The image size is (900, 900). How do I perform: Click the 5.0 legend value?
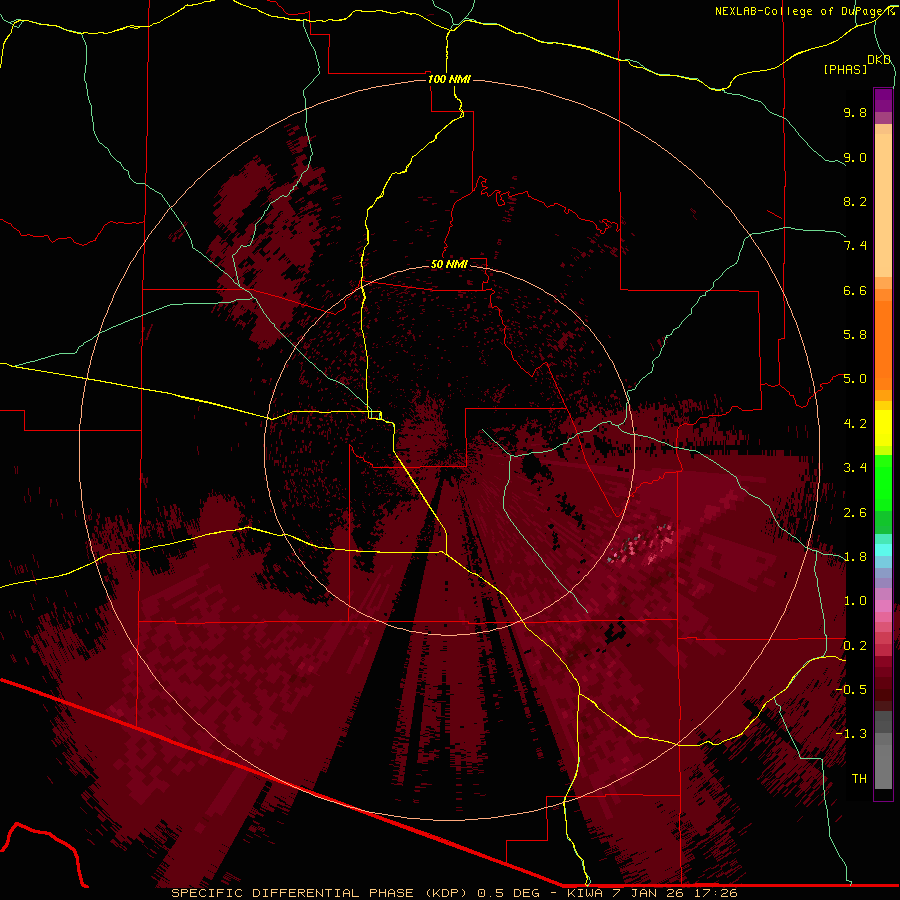[855, 379]
